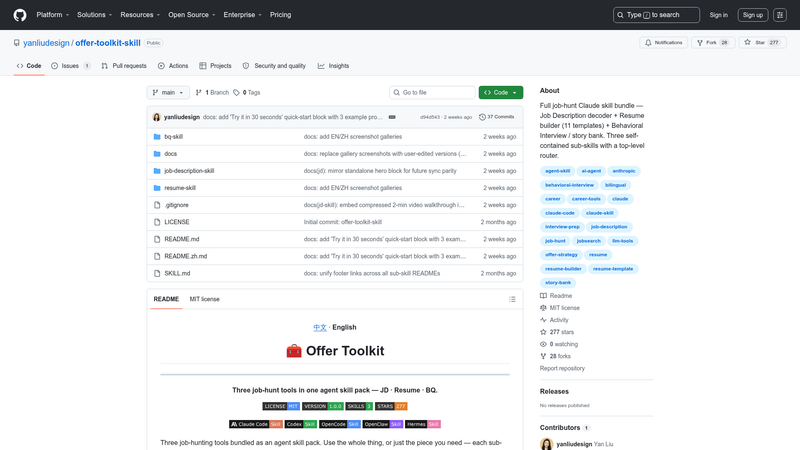Select the agent-skill topic tag
Viewport: 800px width, 450px height.
[558, 171]
